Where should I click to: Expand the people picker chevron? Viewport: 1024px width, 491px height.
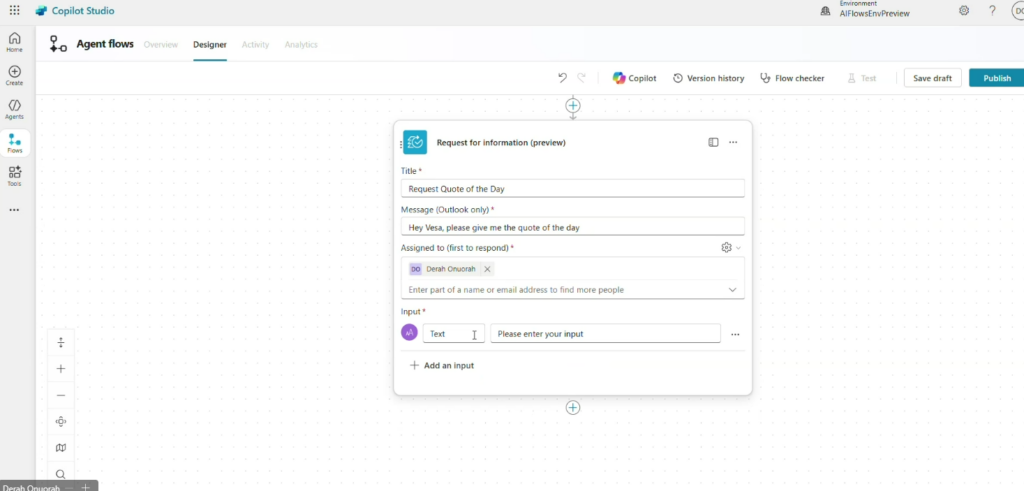[x=732, y=290]
